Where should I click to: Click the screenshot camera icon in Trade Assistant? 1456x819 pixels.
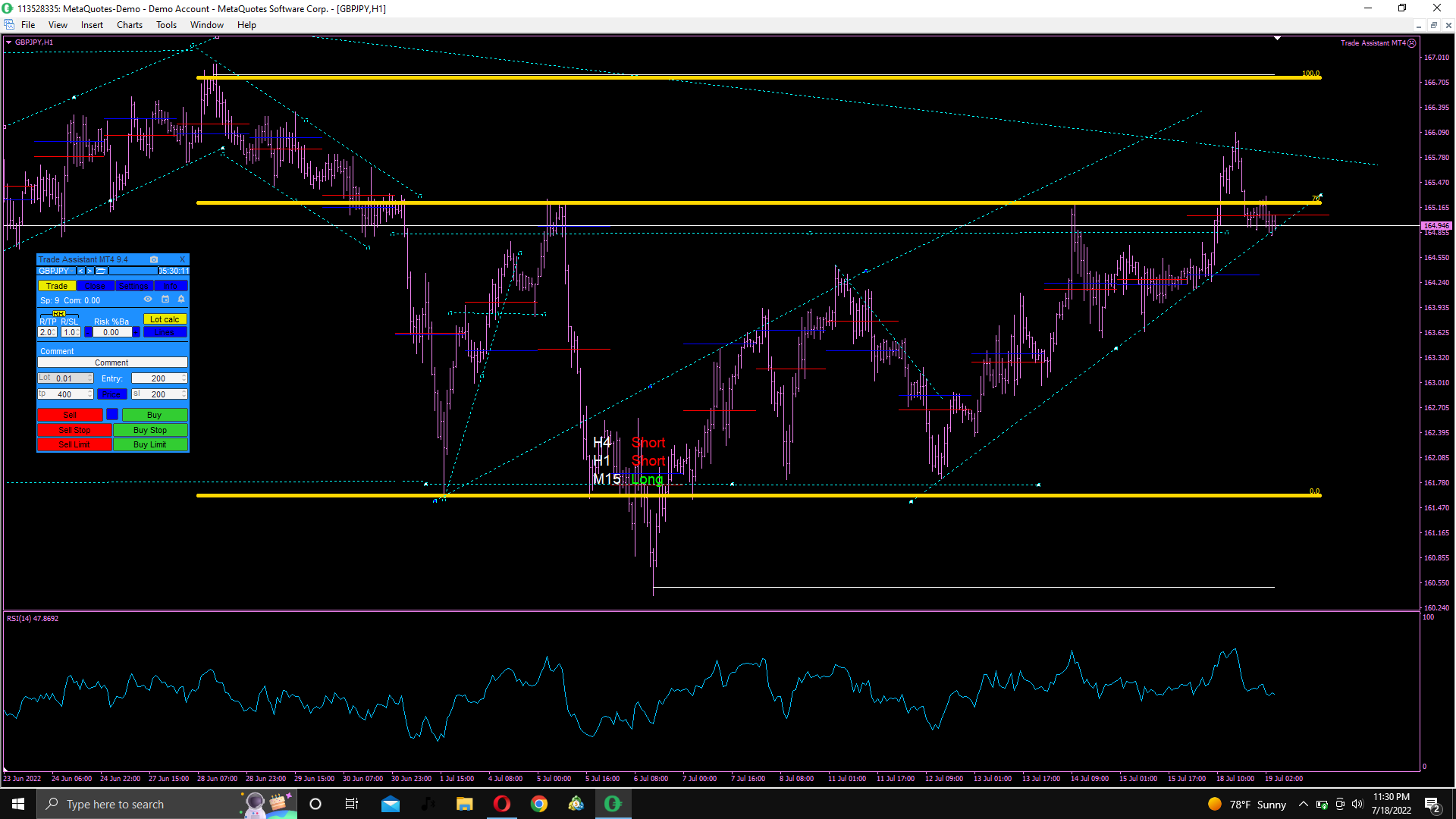pyautogui.click(x=154, y=259)
